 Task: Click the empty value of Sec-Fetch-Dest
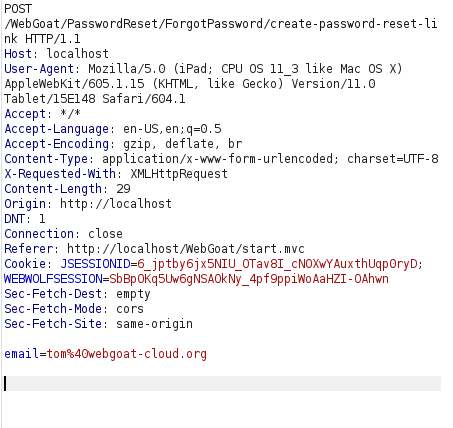133,294
